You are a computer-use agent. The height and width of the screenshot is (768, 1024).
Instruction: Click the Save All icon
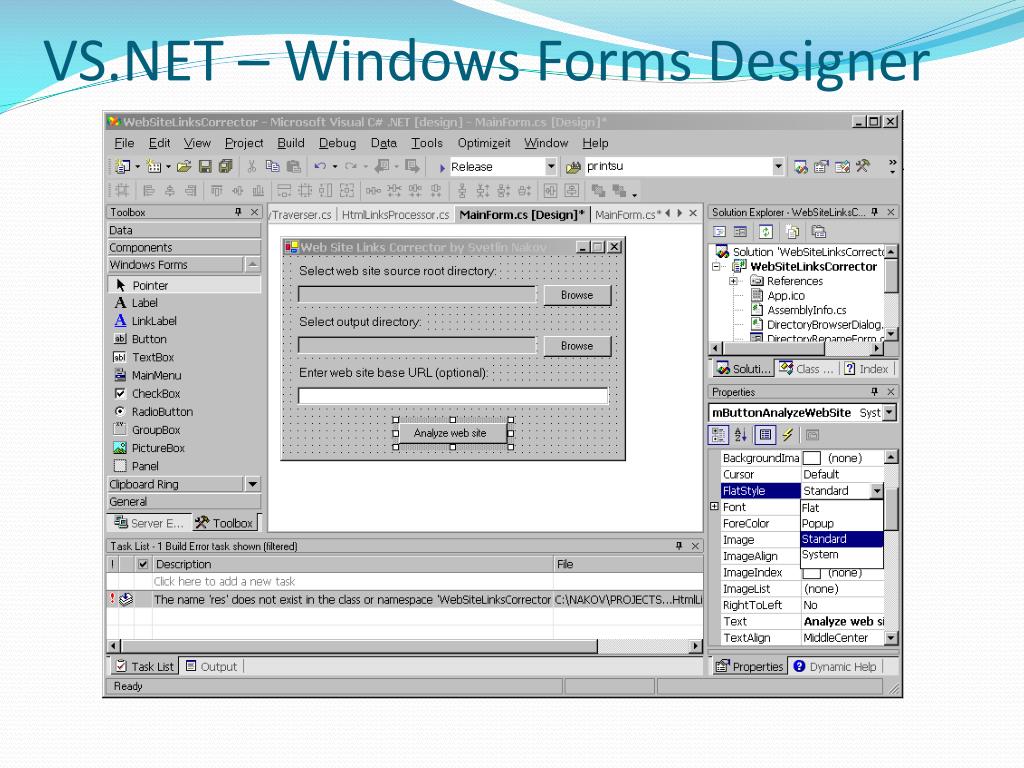[x=226, y=167]
